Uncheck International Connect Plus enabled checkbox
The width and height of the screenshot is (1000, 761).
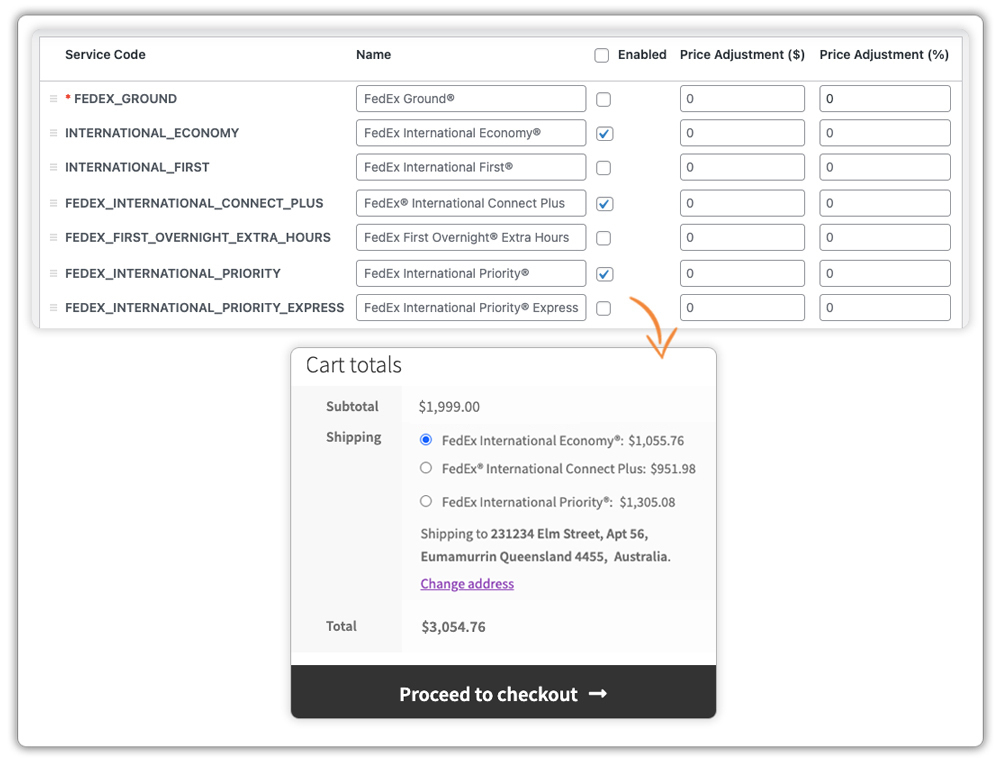(x=604, y=204)
